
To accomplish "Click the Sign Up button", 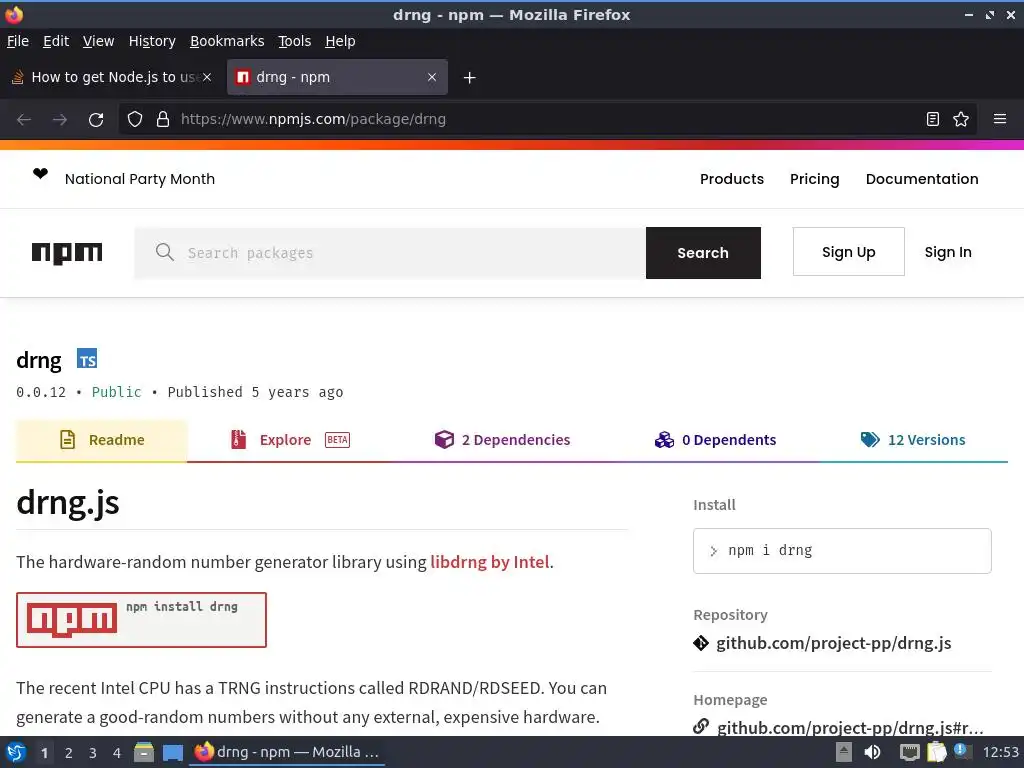I will click(x=848, y=251).
